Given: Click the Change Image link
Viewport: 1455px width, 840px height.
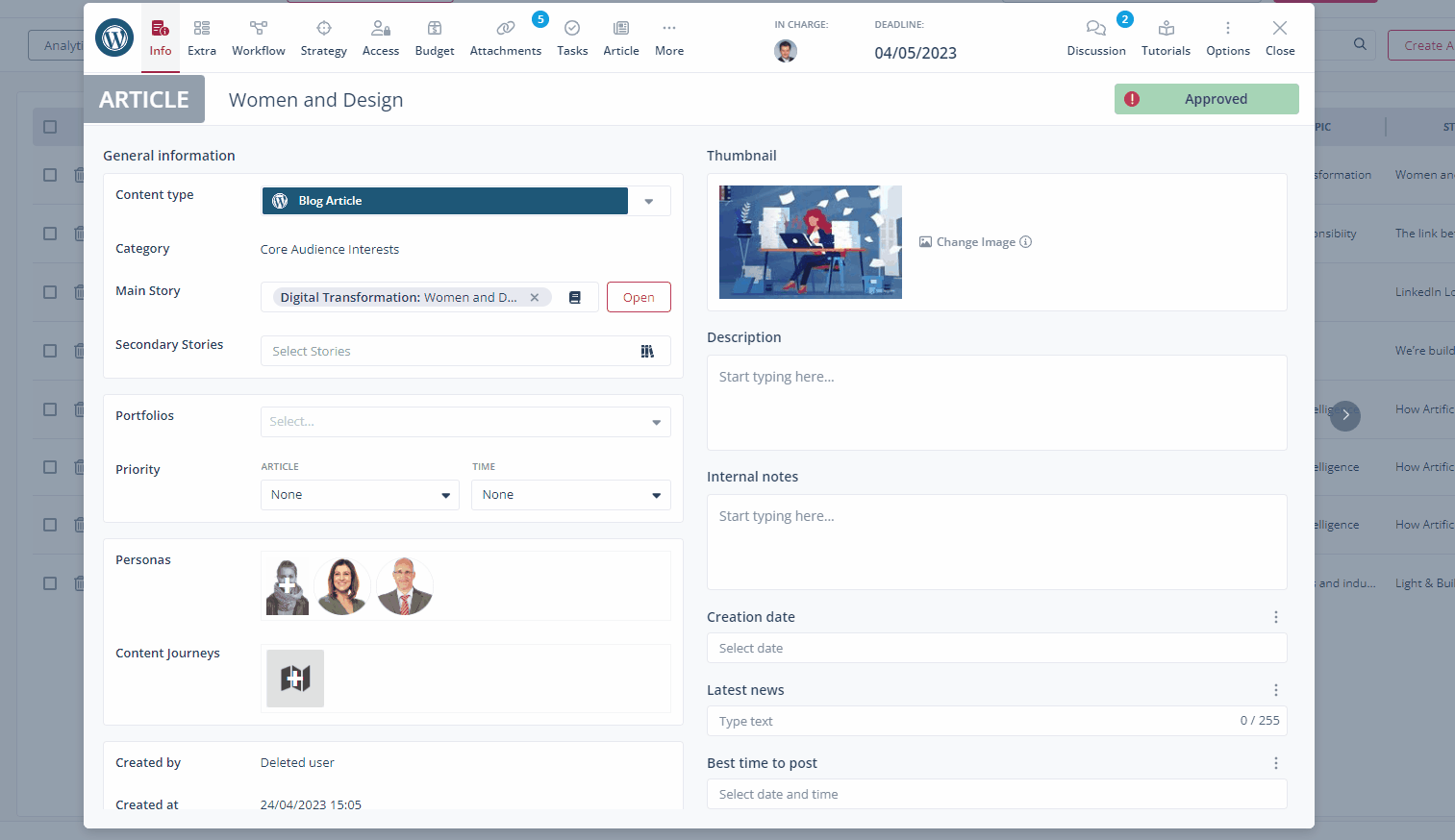Looking at the screenshot, I should coord(975,242).
